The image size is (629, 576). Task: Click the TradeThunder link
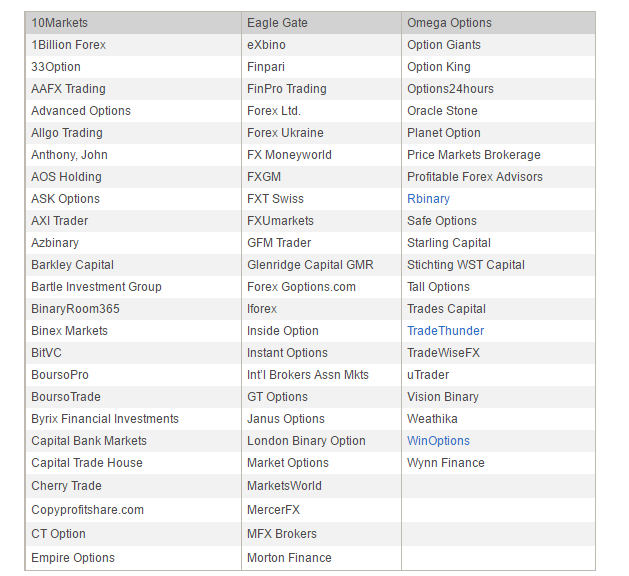[x=445, y=331]
